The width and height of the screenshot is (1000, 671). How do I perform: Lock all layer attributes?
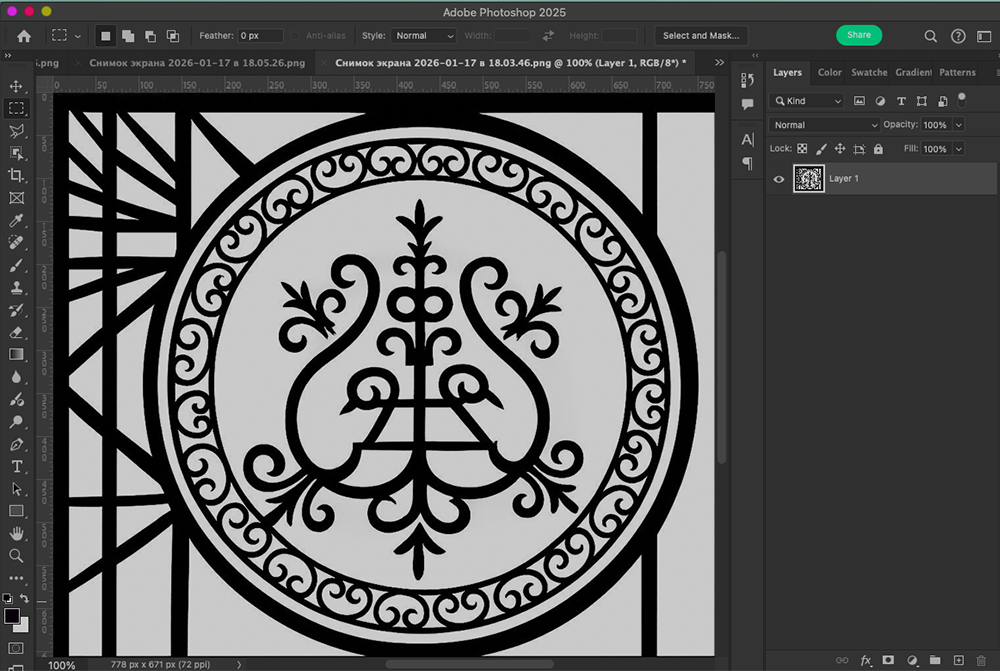(878, 149)
